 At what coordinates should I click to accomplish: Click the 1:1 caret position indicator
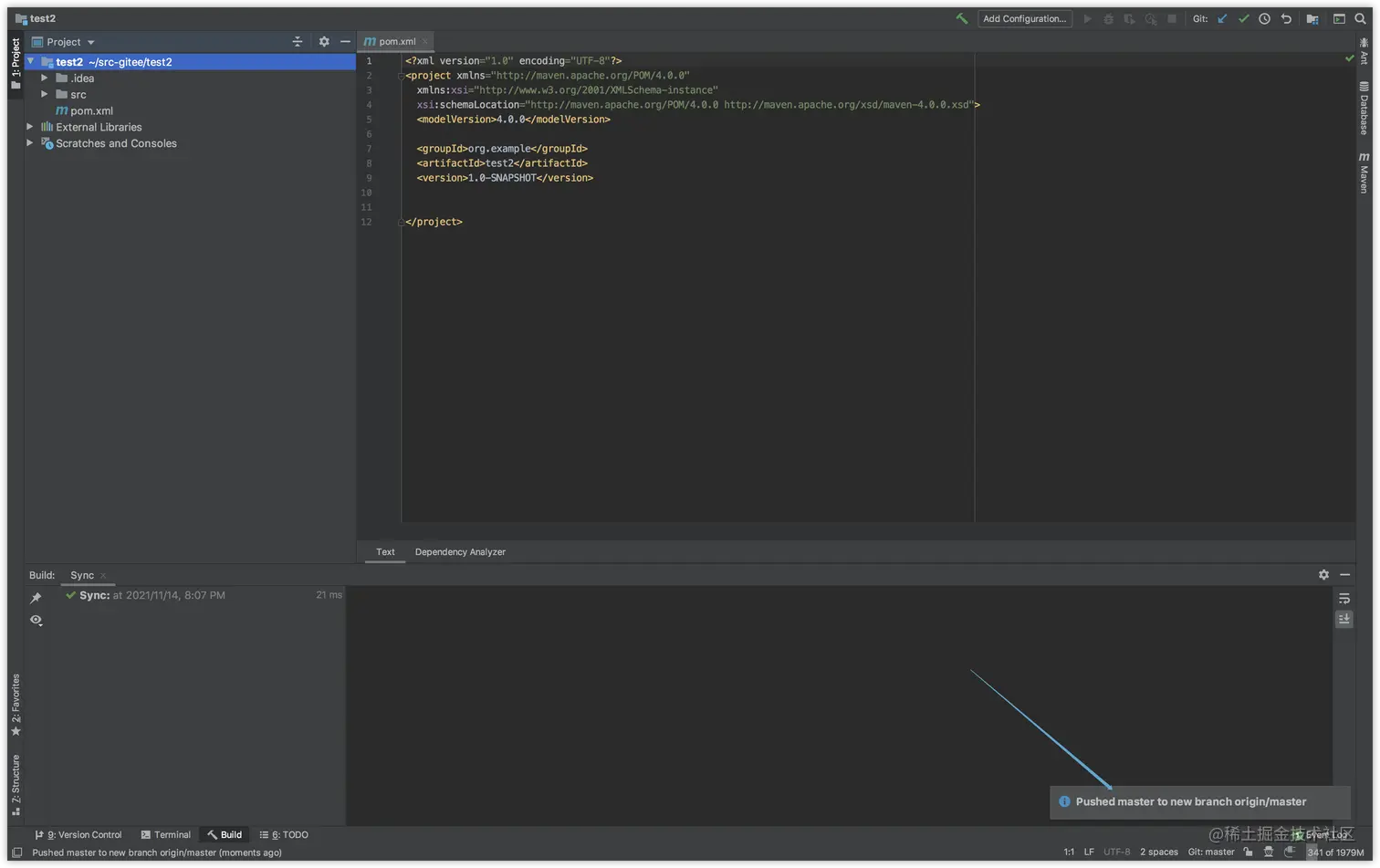point(1069,852)
